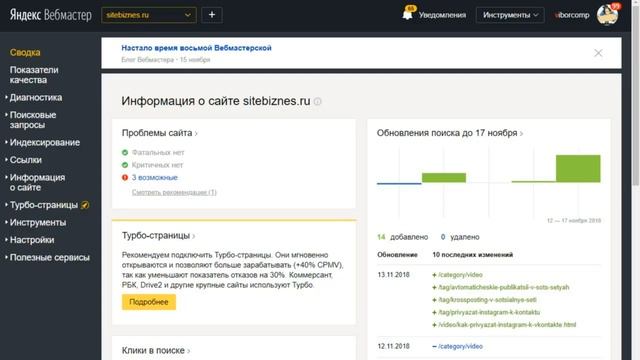
Task: Open the Yandex Webmaster logo home link
Action: click(51, 15)
